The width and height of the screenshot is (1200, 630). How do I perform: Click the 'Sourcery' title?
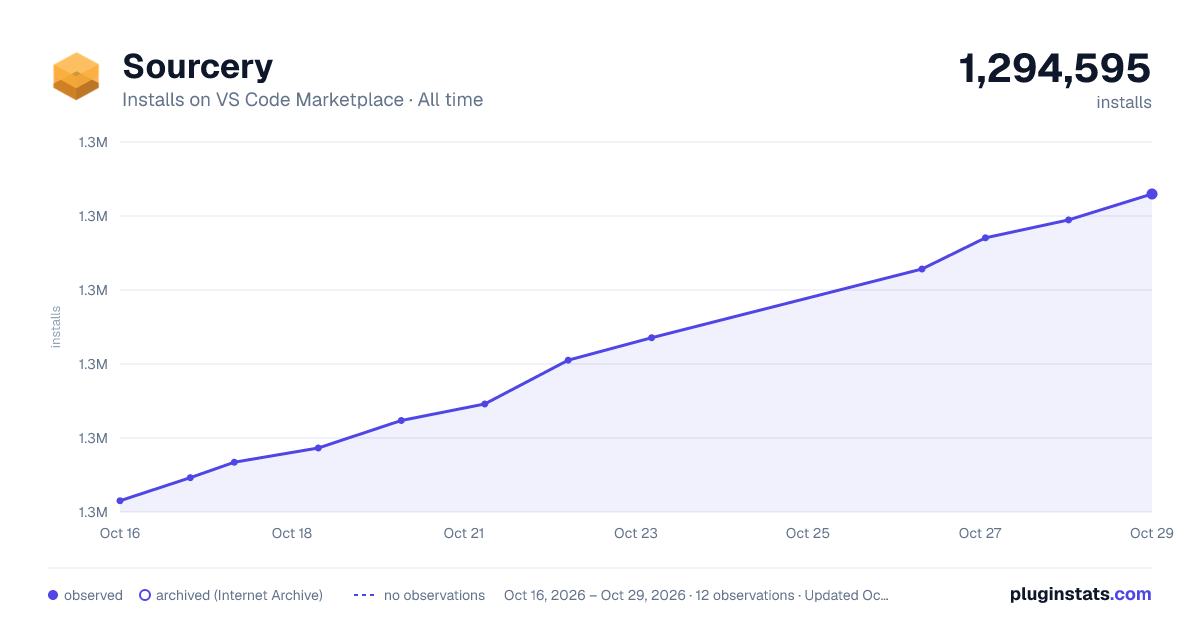click(x=197, y=66)
